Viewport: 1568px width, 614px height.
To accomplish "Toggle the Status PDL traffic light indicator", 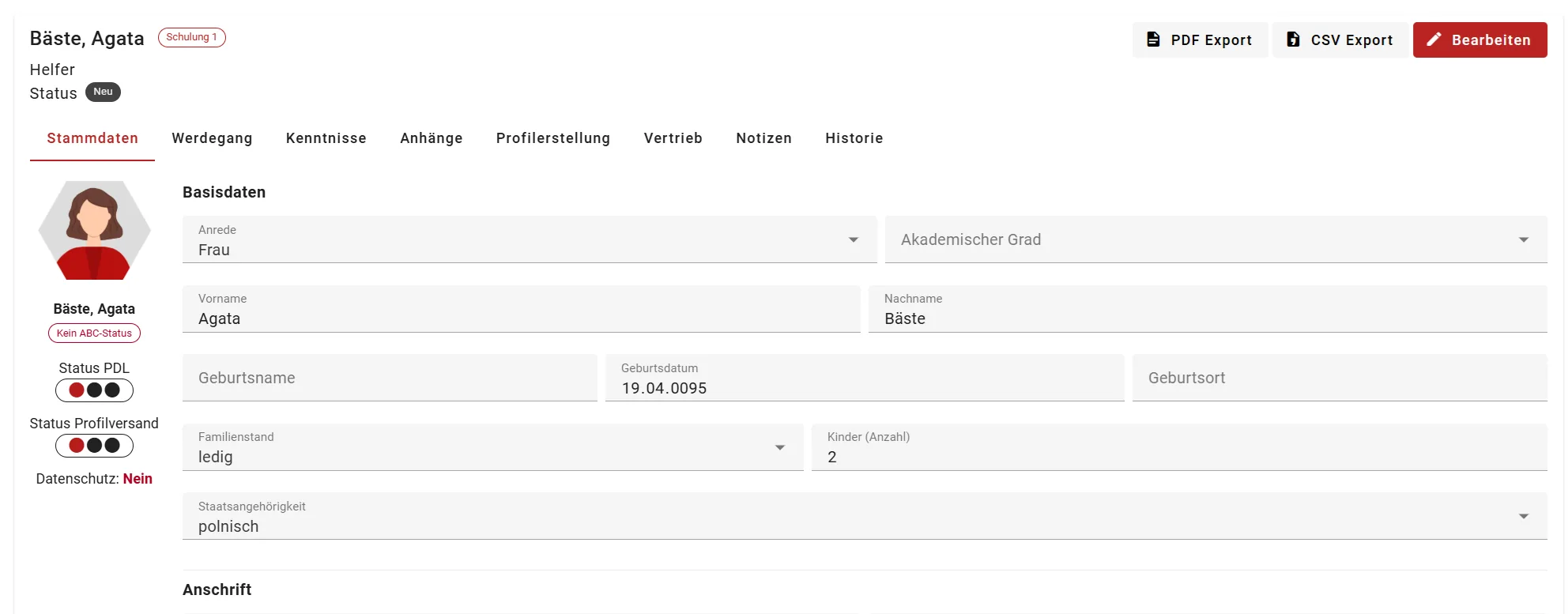I will coord(94,390).
